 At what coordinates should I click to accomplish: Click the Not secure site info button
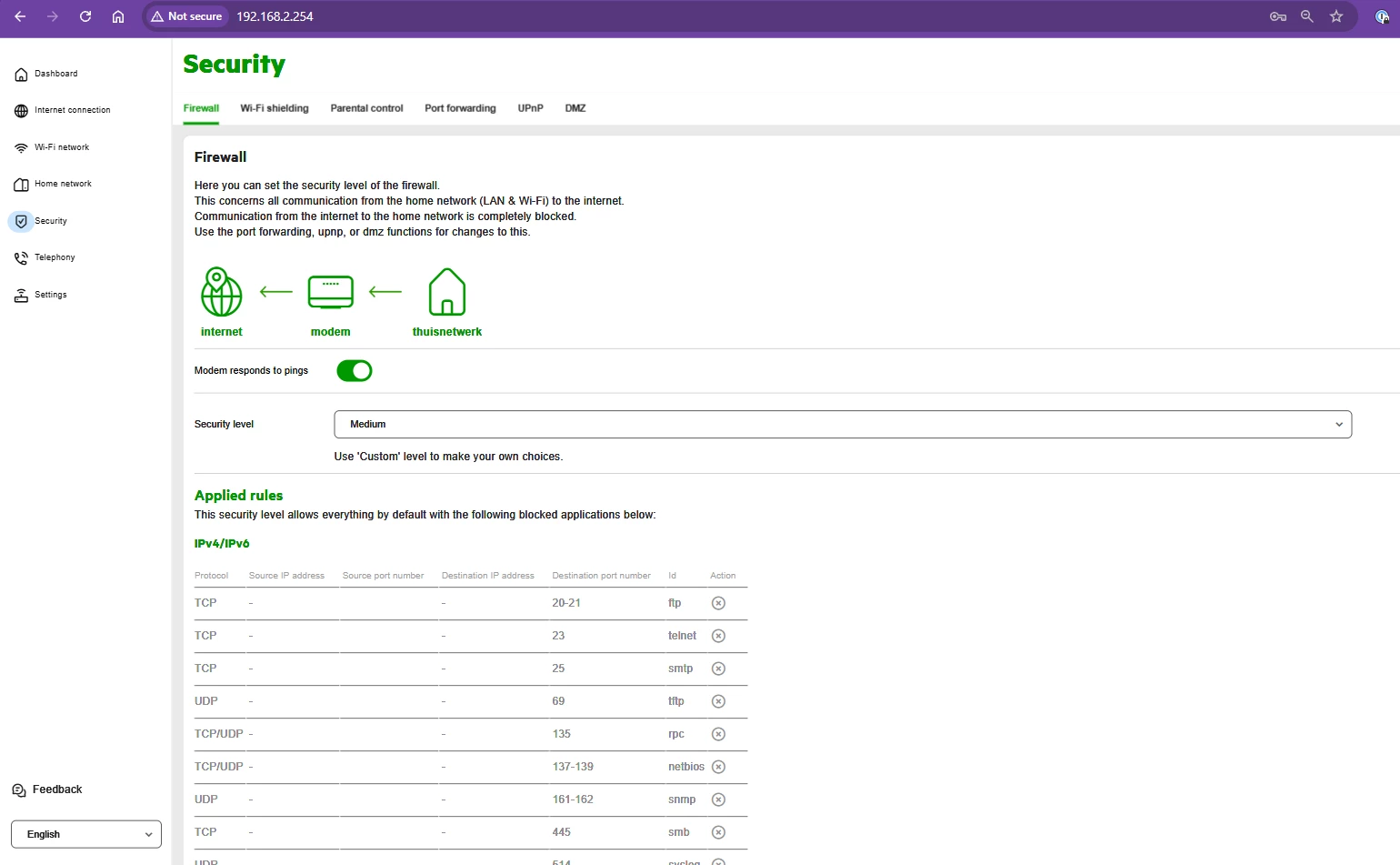coord(186,16)
